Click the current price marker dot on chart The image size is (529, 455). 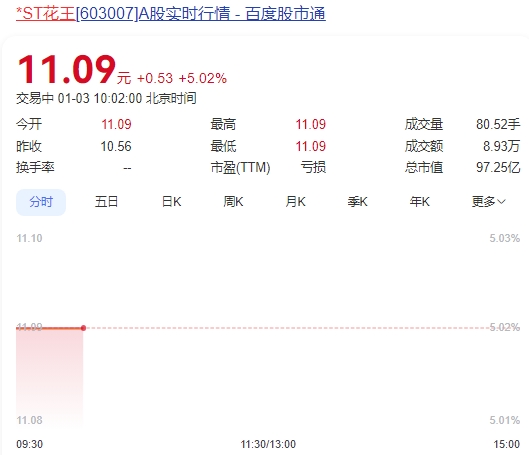coord(83,328)
